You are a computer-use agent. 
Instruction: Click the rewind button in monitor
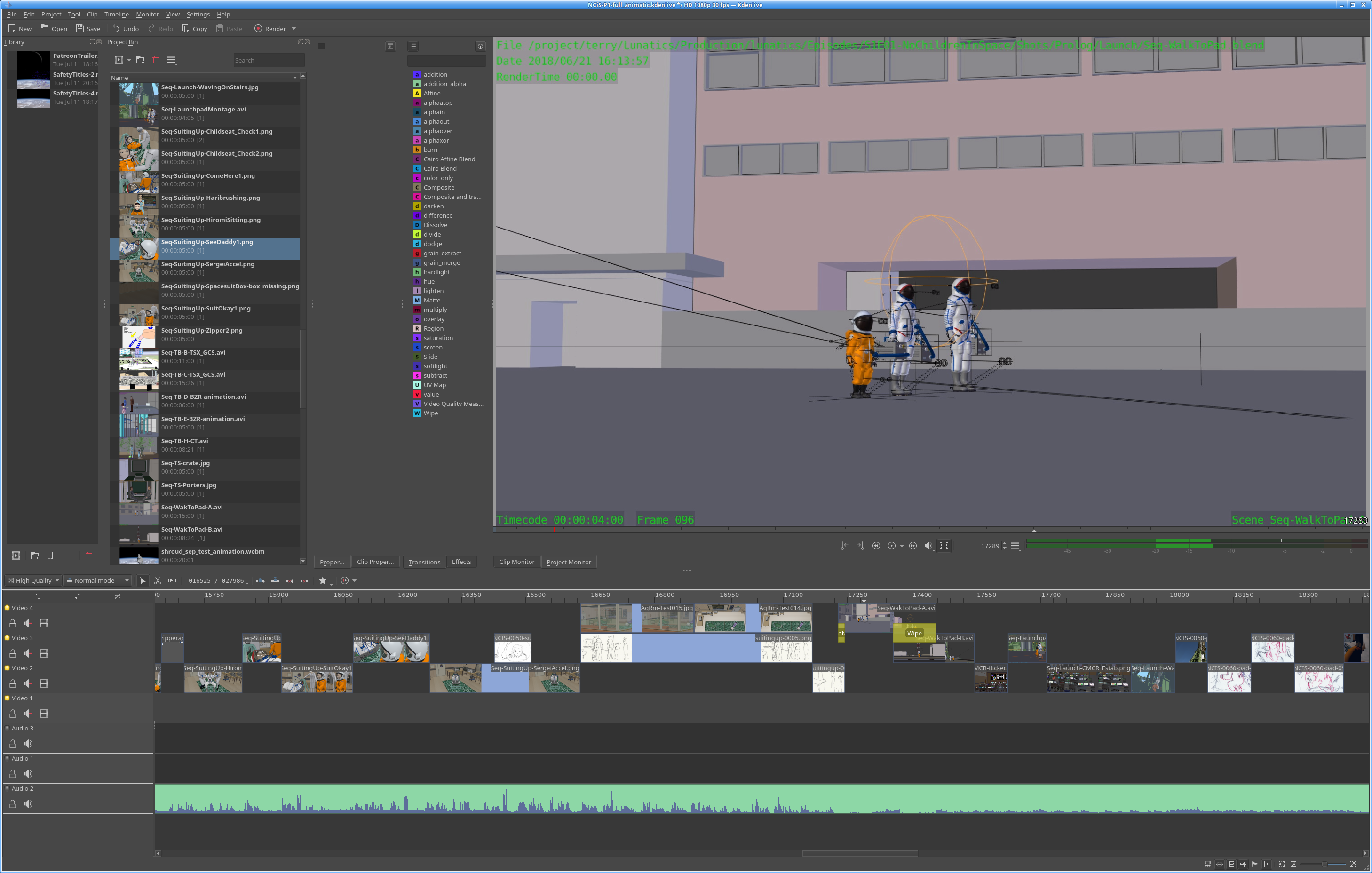876,546
